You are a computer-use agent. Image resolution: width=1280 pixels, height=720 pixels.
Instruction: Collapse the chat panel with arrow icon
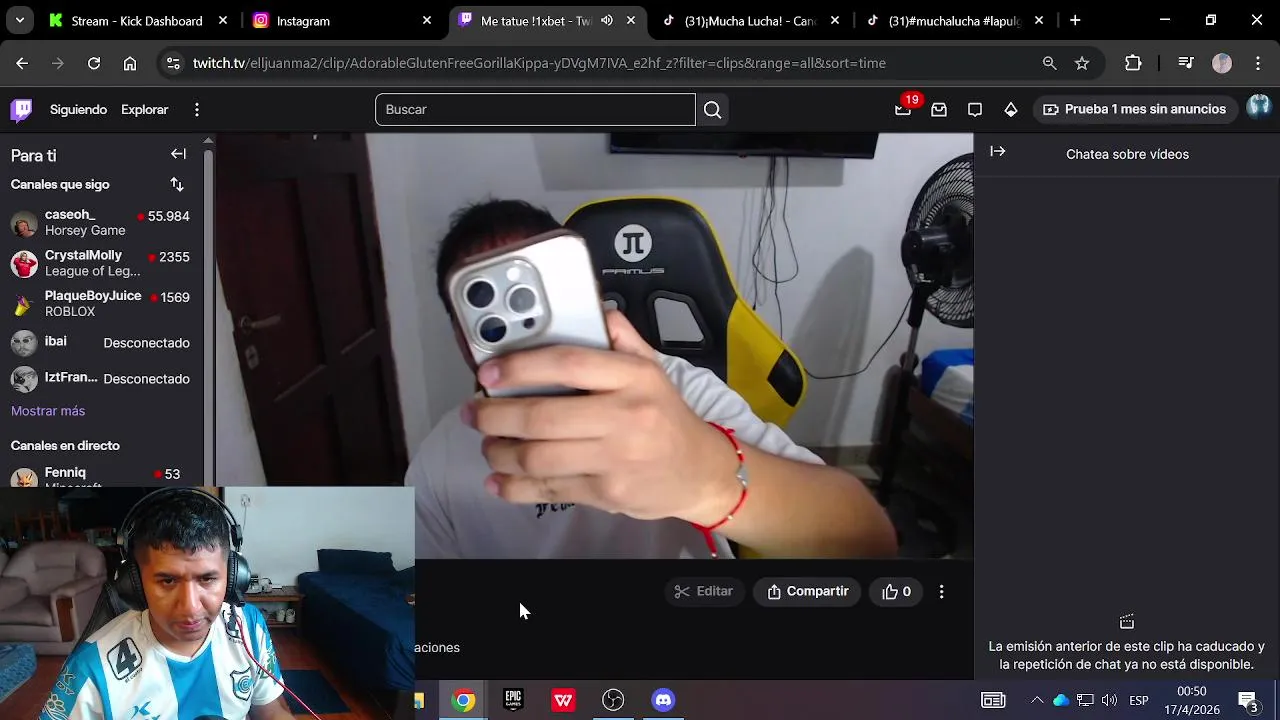click(997, 152)
